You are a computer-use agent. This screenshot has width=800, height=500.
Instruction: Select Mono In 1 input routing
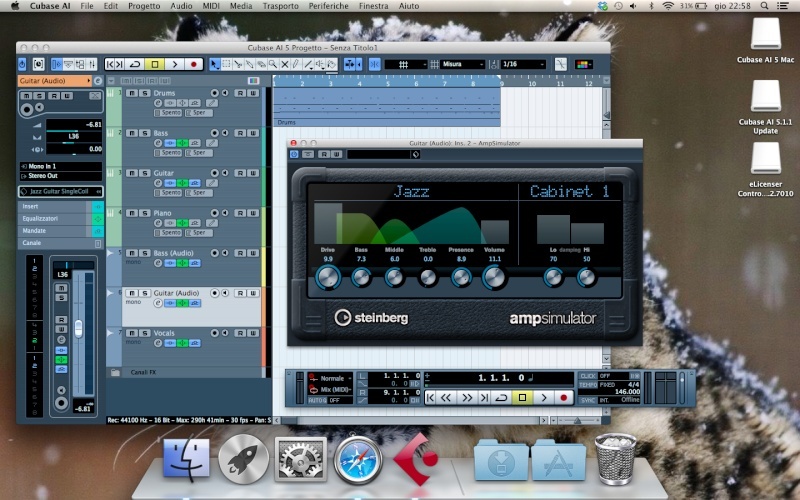[60, 166]
